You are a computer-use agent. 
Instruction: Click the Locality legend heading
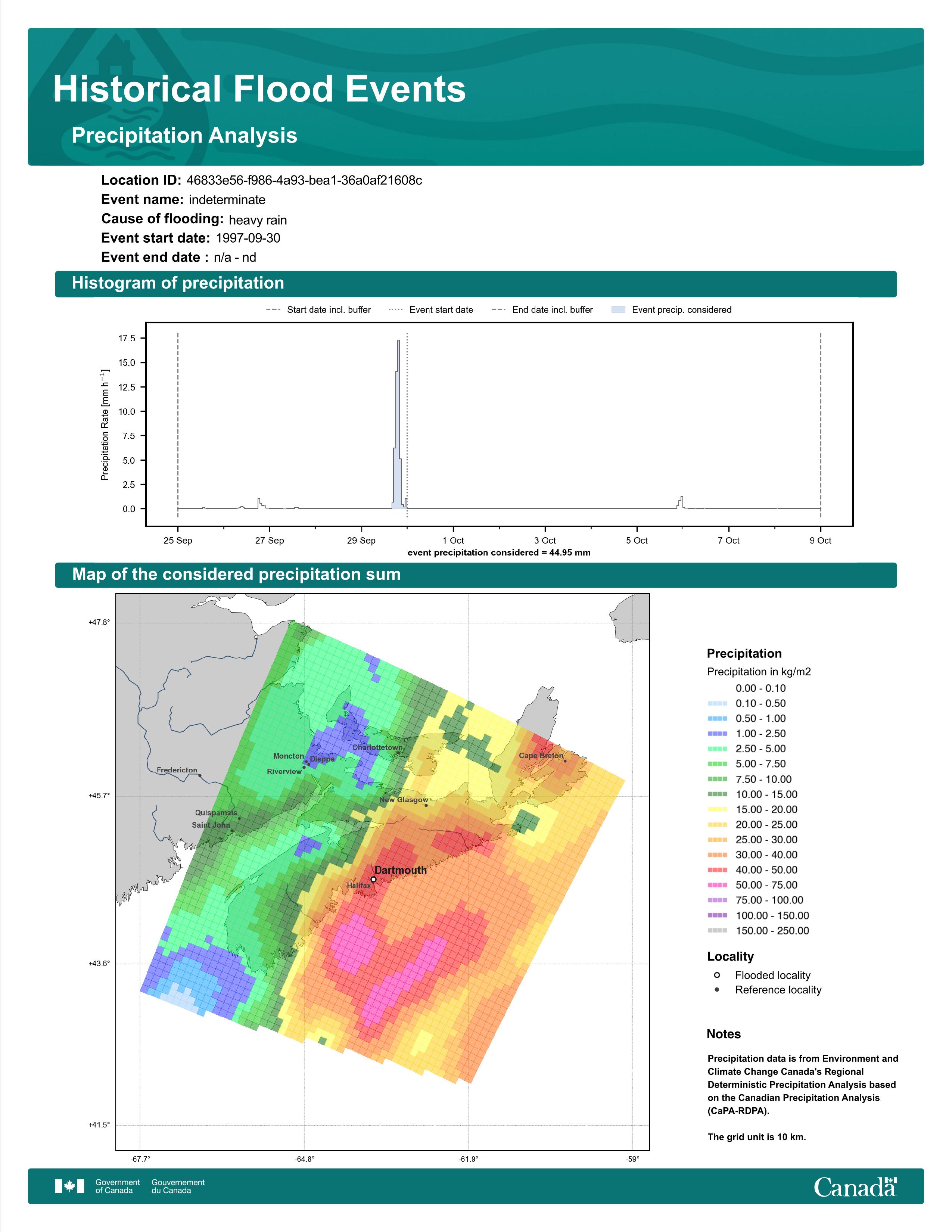[730, 957]
